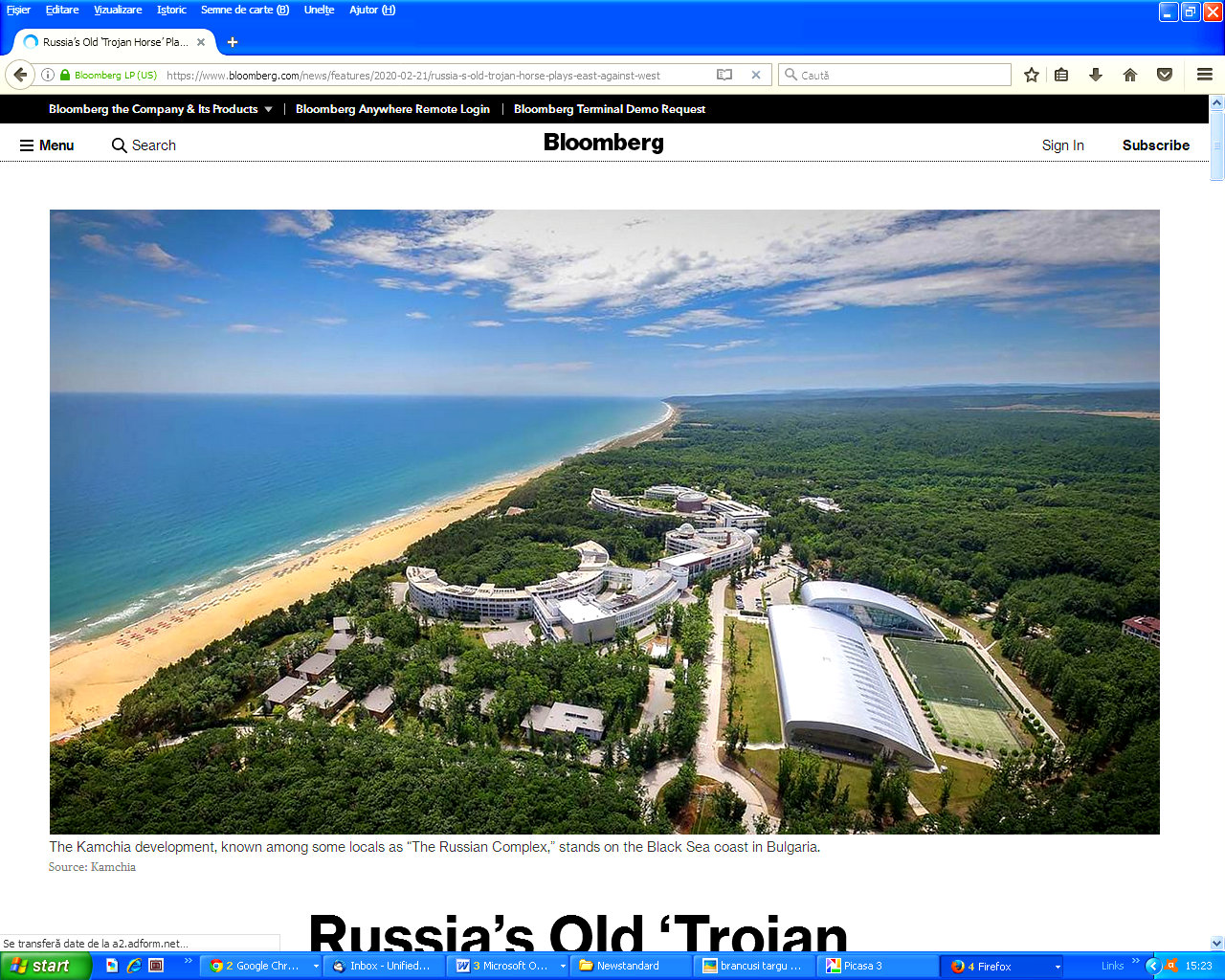Image resolution: width=1225 pixels, height=980 pixels.
Task: Open the Firefox hamburger menu
Action: pos(1205,75)
